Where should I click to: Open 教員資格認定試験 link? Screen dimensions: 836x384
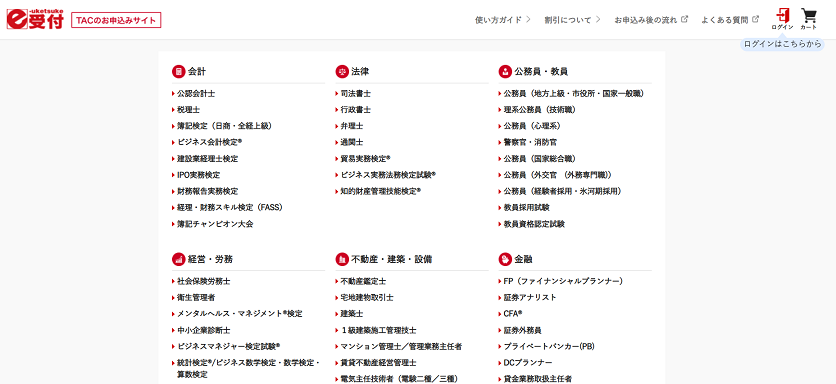pos(534,224)
